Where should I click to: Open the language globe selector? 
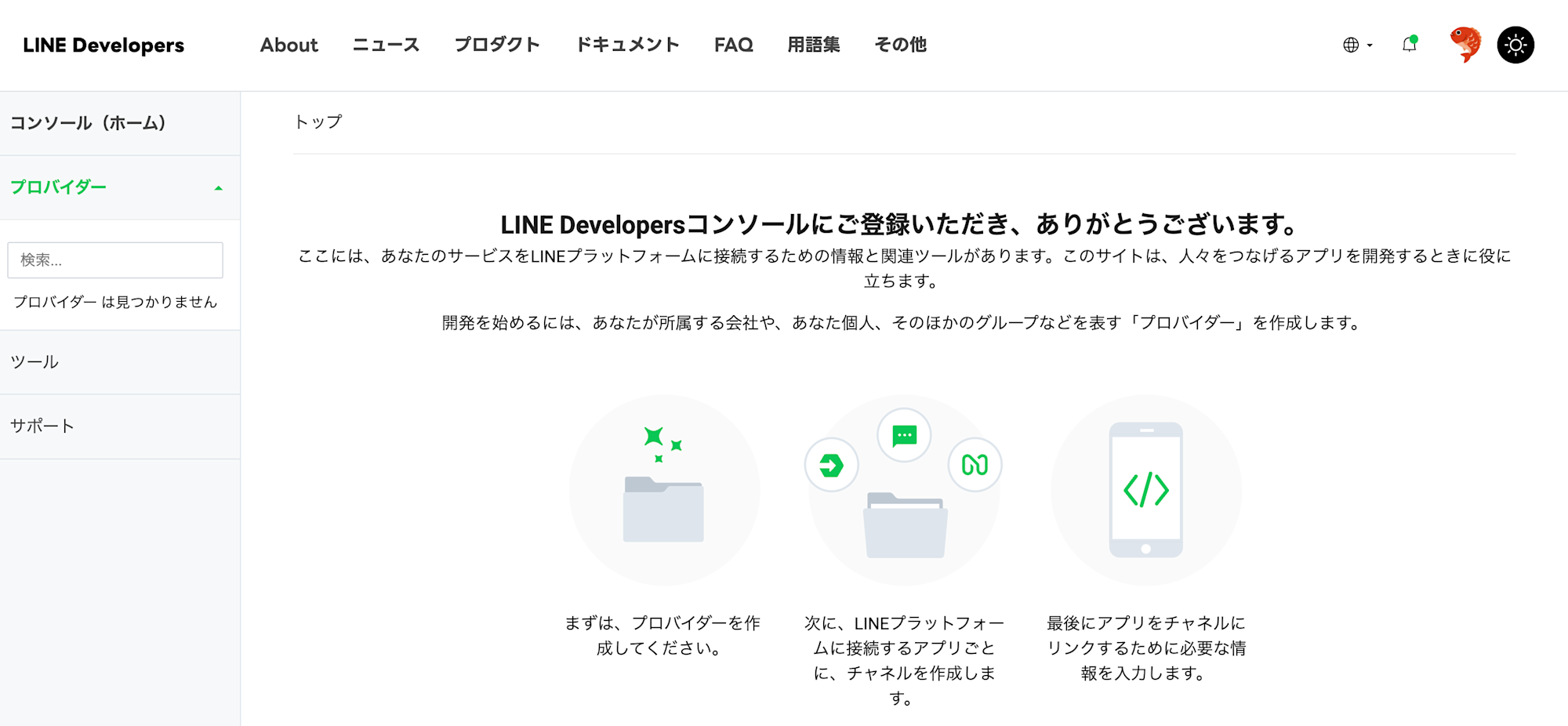point(1352,45)
